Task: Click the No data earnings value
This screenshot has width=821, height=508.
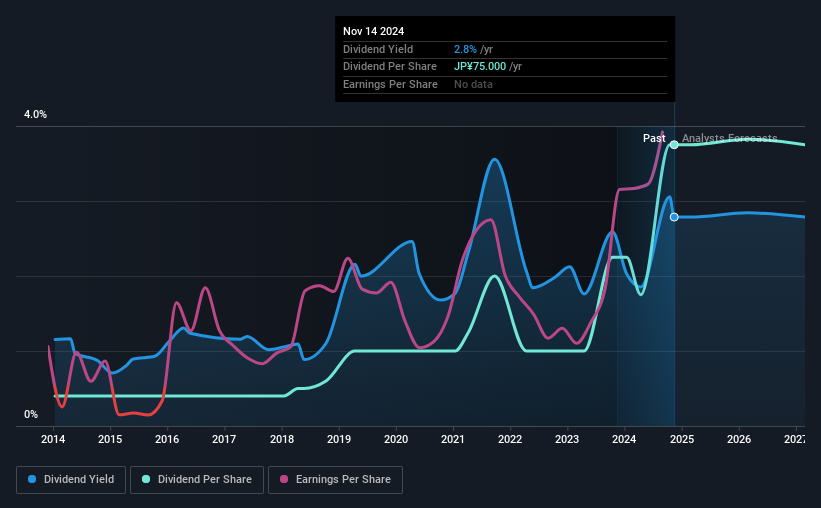Action: pos(473,84)
